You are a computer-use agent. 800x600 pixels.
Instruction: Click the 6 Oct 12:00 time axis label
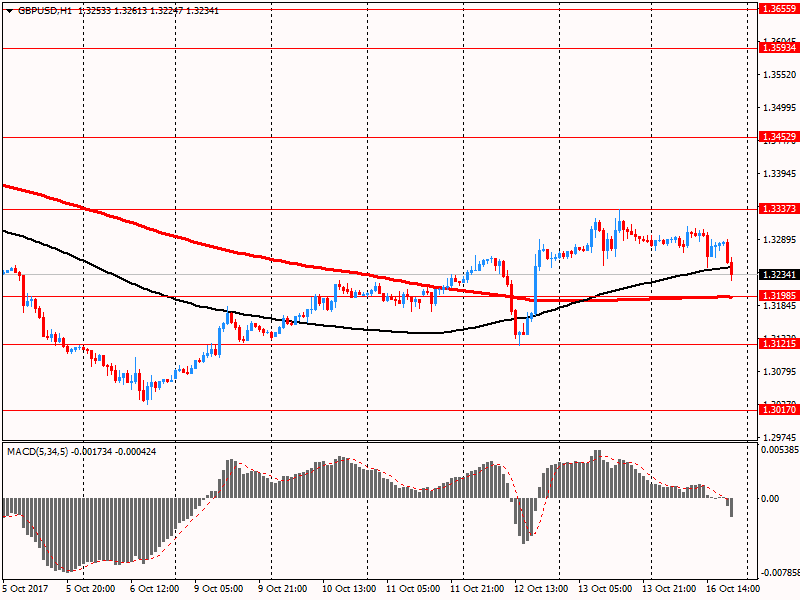(155, 589)
